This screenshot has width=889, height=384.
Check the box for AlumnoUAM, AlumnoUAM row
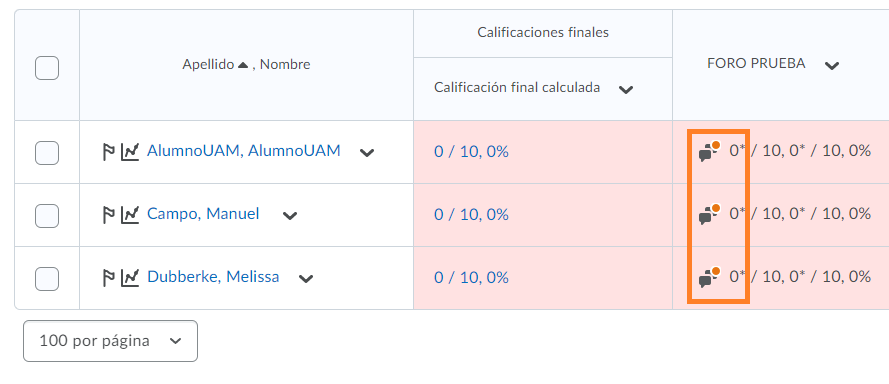[x=47, y=153]
